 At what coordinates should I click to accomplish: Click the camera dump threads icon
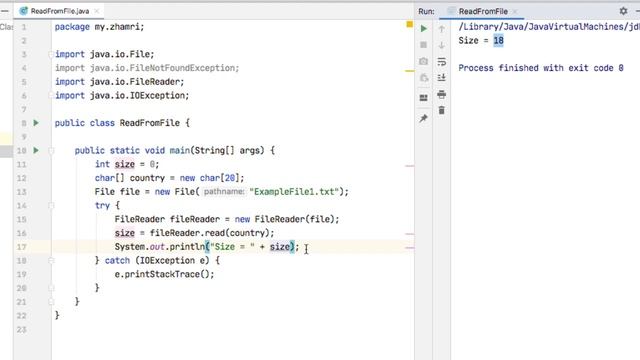coord(424,61)
